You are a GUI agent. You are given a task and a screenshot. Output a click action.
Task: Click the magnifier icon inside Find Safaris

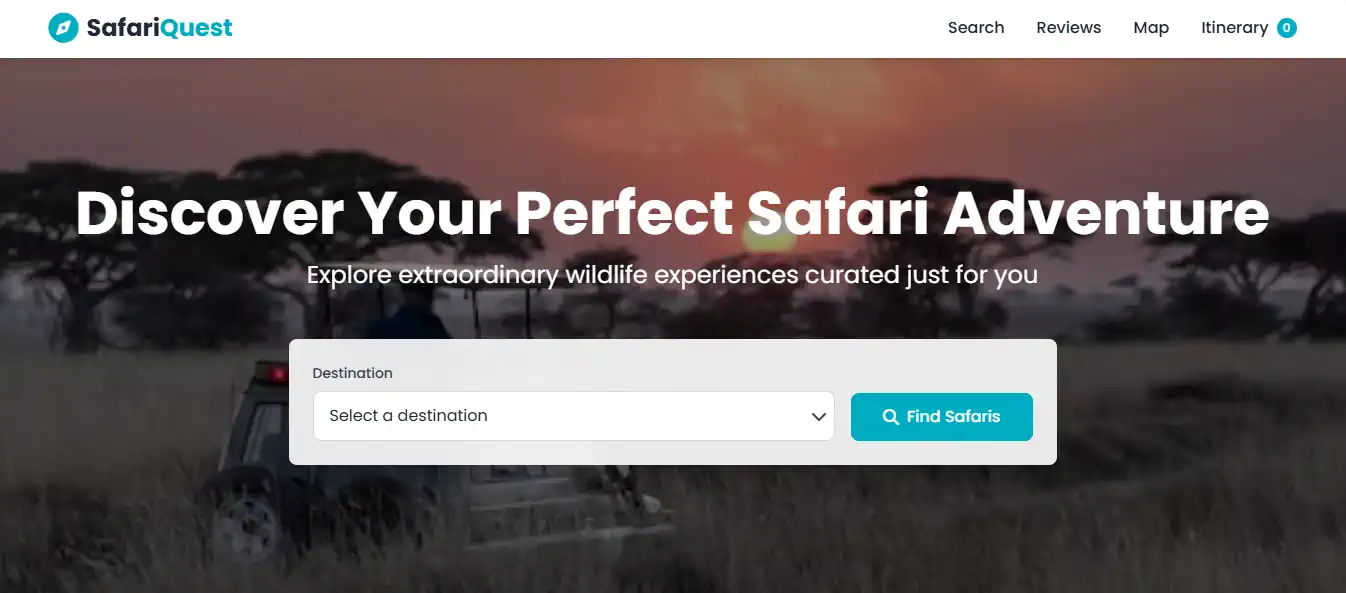[890, 417]
